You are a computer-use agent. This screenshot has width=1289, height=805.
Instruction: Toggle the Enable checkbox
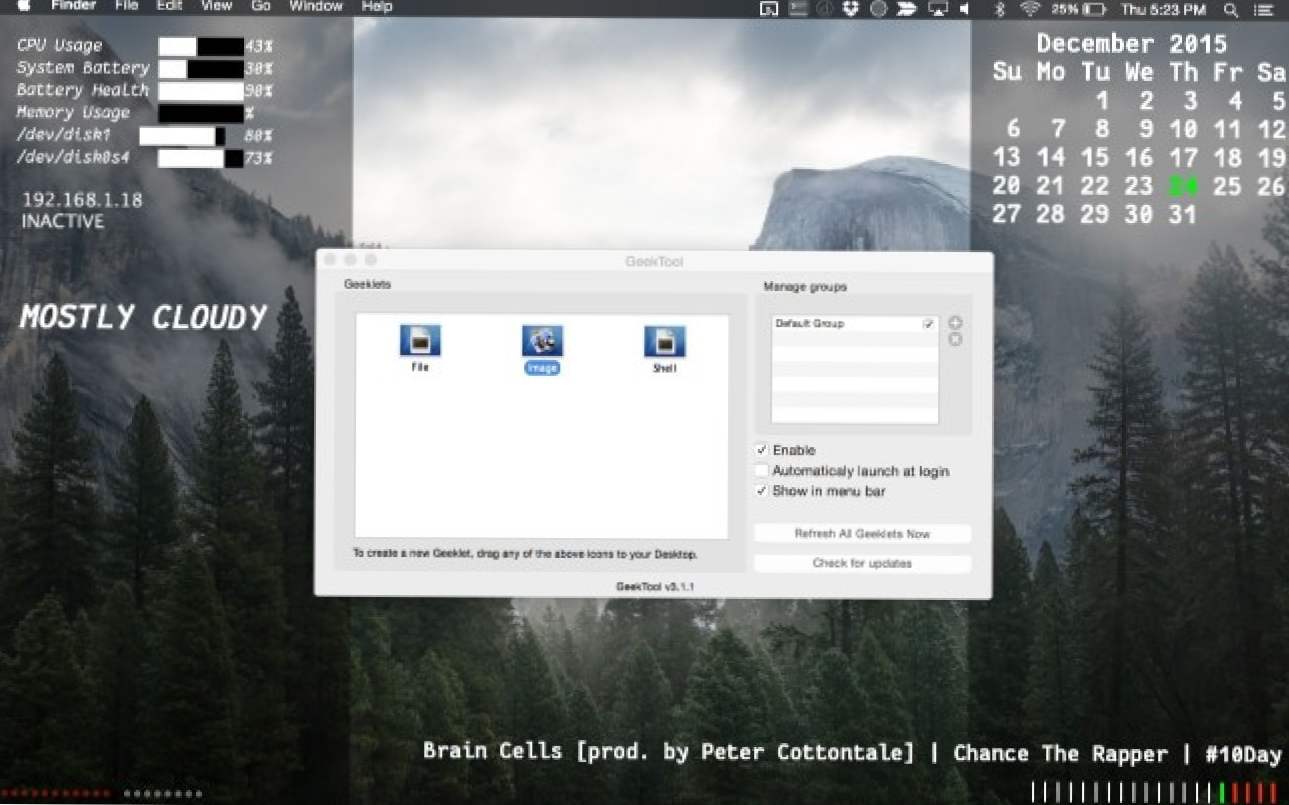coord(761,450)
